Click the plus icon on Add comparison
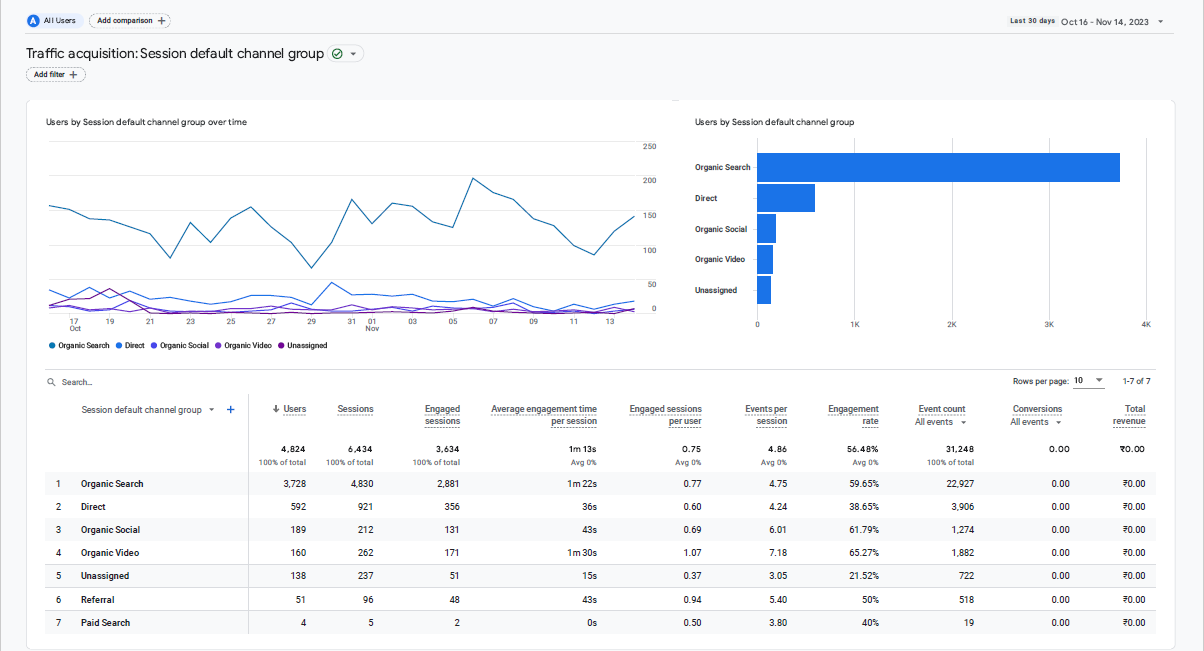Viewport: 1204px width, 651px height. [x=162, y=20]
